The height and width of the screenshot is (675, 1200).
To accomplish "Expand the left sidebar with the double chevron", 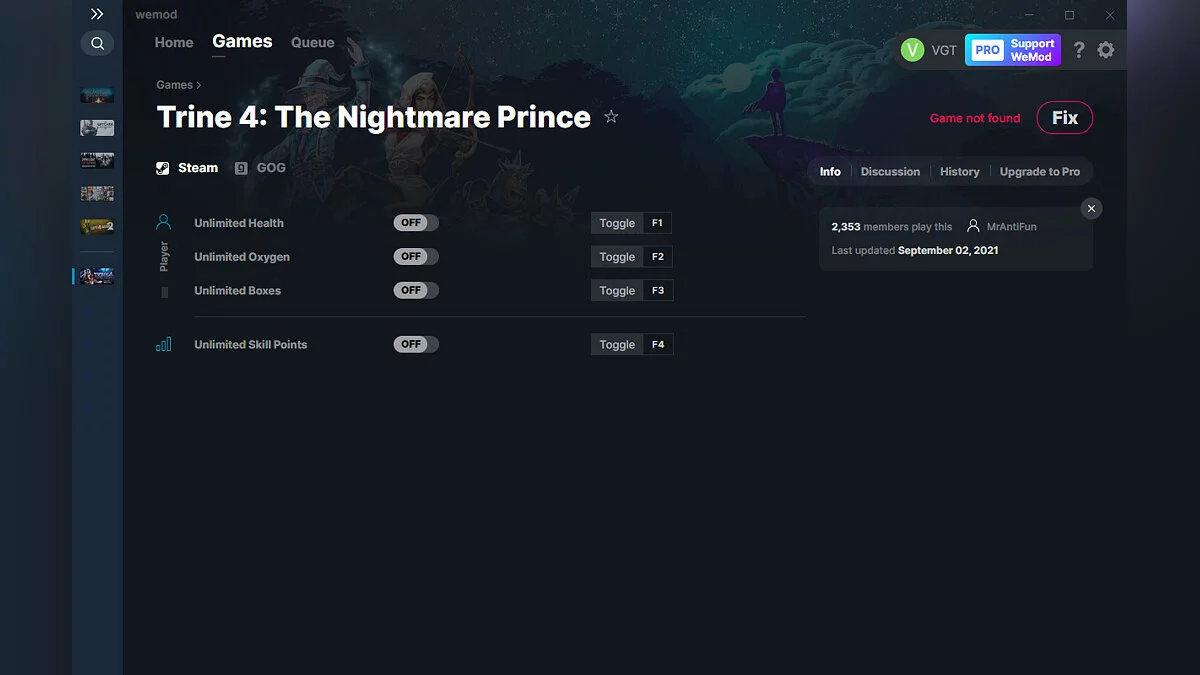I will point(97,14).
